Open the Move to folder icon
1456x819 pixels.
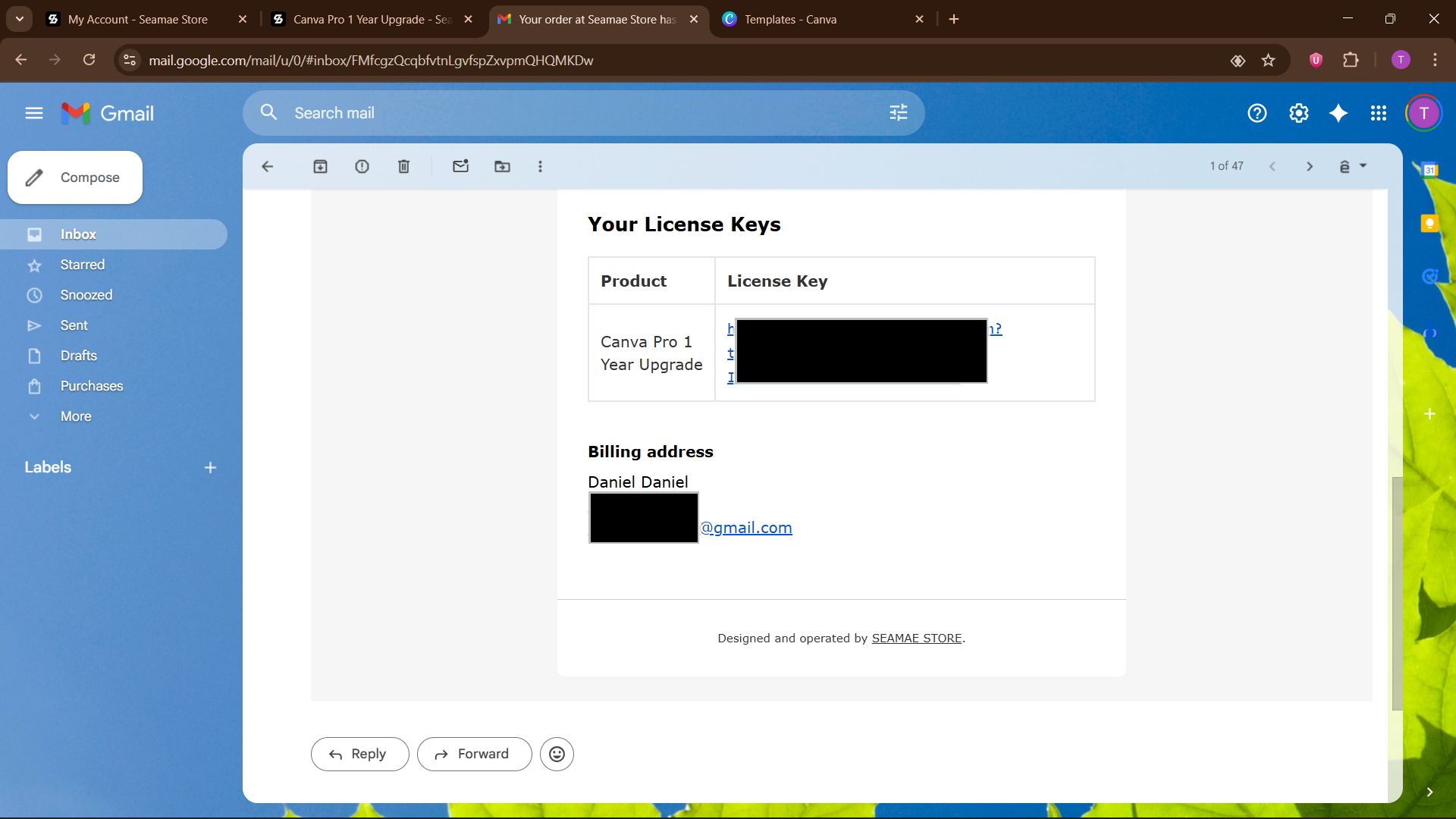502,166
